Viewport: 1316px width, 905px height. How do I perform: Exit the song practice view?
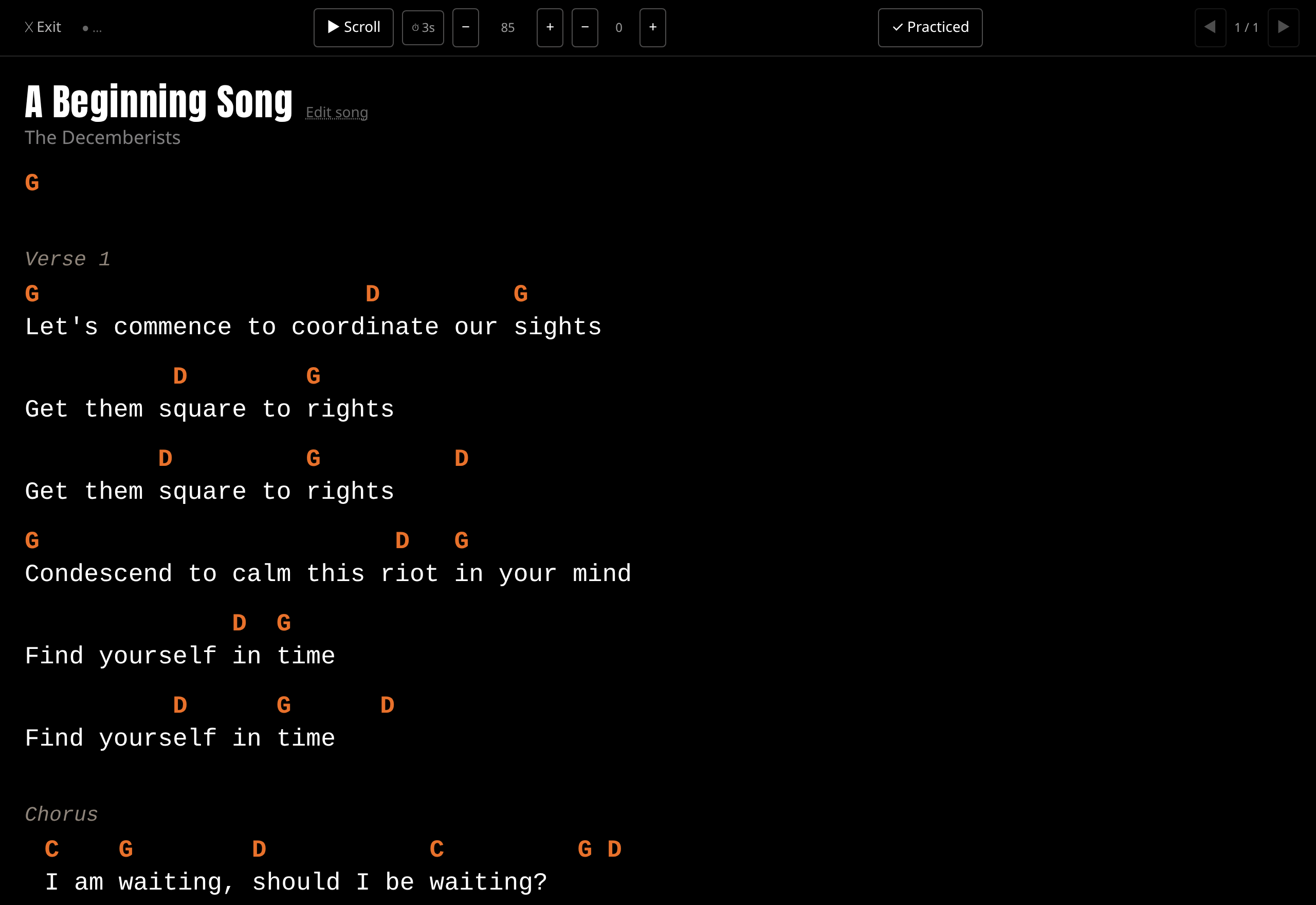pyautogui.click(x=43, y=27)
